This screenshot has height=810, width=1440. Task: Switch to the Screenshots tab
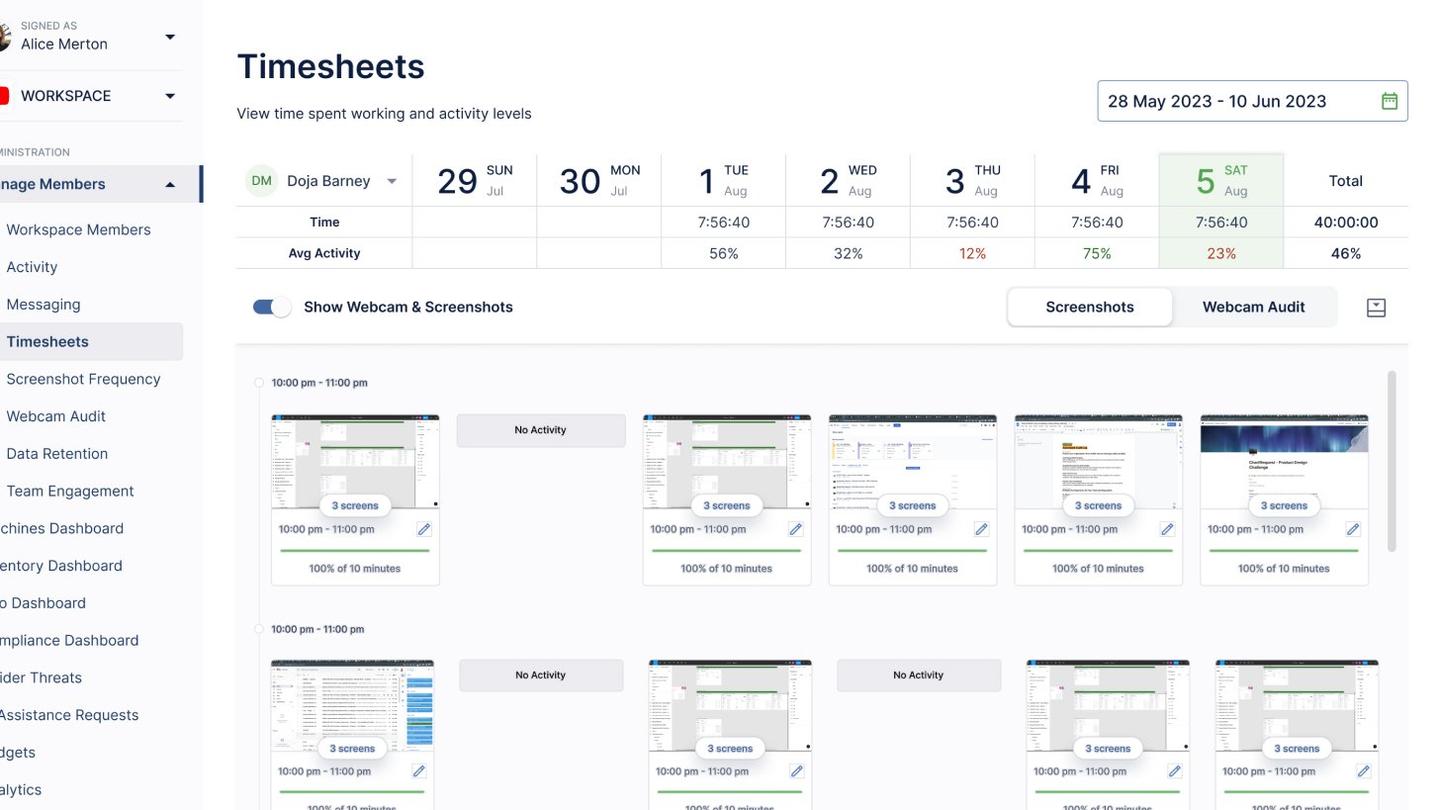point(1089,307)
